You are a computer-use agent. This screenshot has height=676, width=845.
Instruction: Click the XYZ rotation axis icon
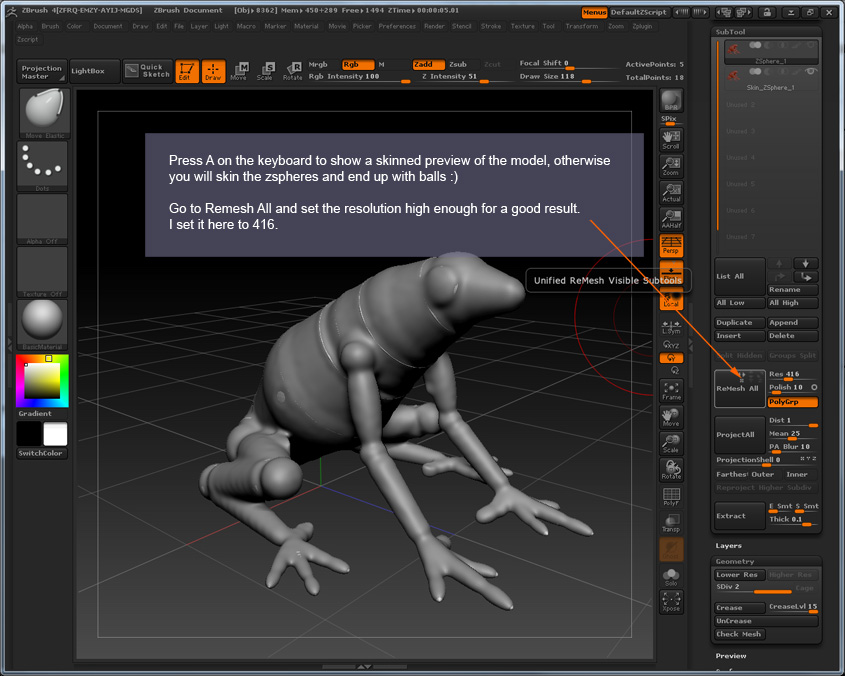click(x=671, y=345)
